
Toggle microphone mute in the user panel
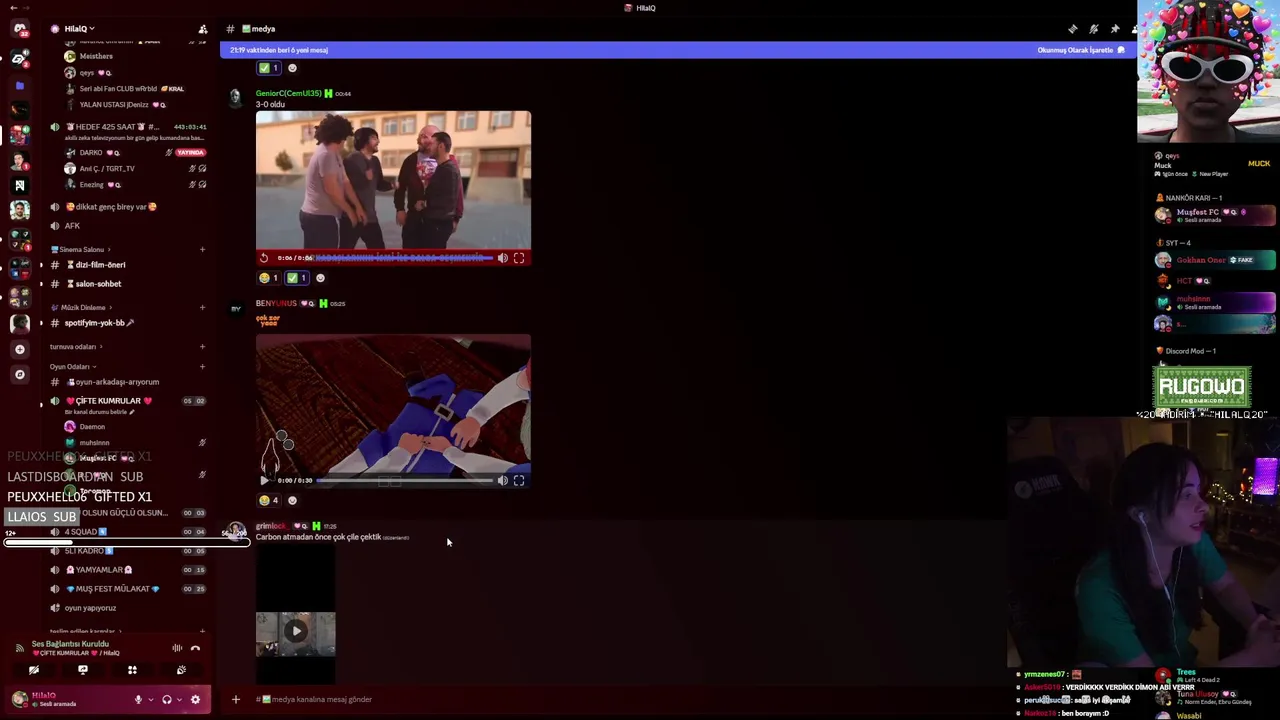coord(138,699)
